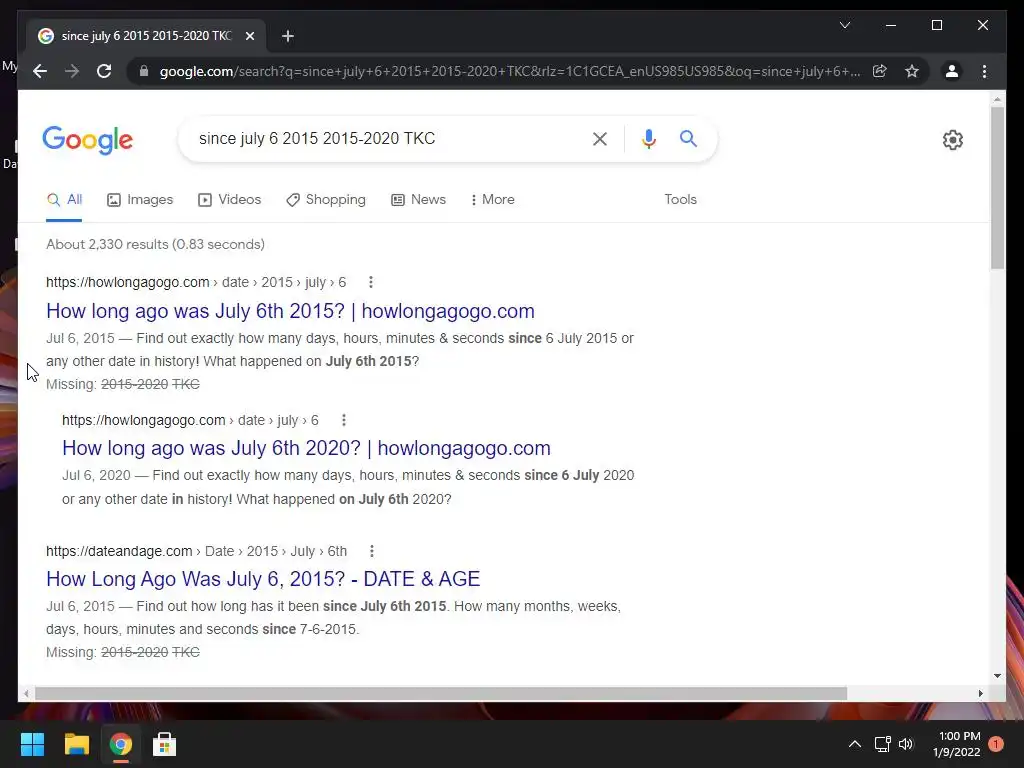Open Microsoft Store from taskbar
This screenshot has width=1024, height=768.
164,744
